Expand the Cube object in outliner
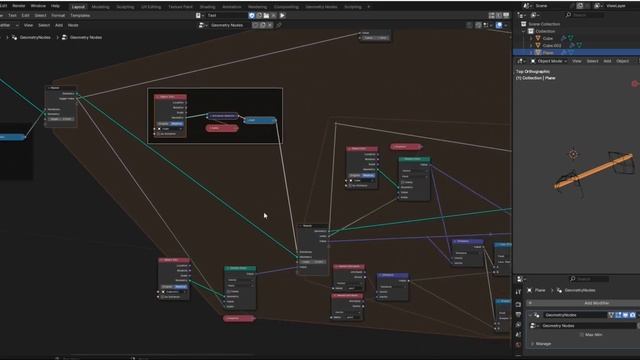The width and height of the screenshot is (640, 360). (531, 38)
